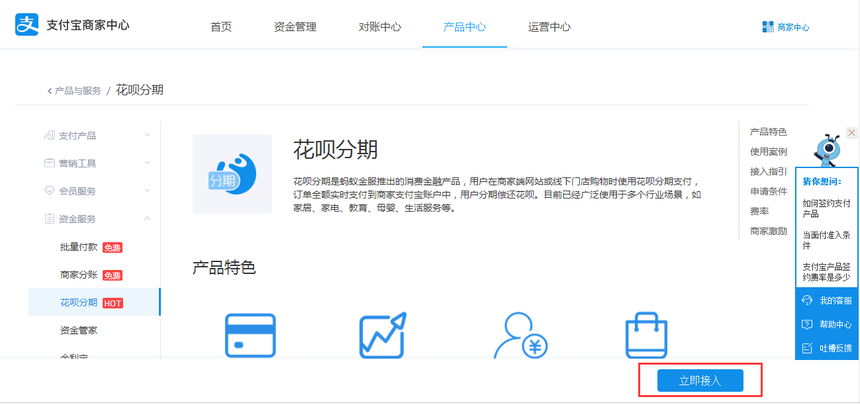The width and height of the screenshot is (860, 405).
Task: Click the 会员服务 diamond icon
Action: 49,191
